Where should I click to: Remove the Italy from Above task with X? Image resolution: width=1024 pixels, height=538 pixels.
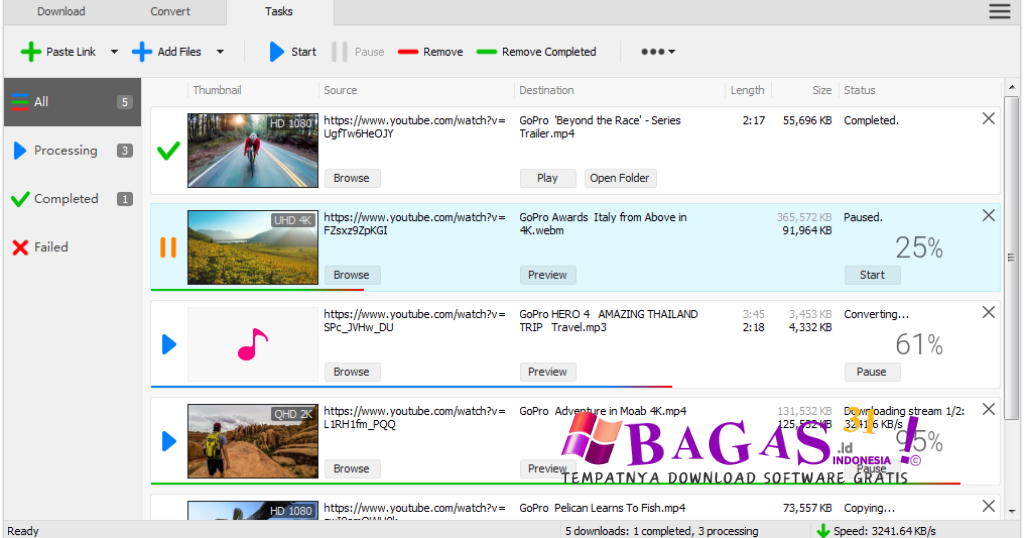(989, 215)
